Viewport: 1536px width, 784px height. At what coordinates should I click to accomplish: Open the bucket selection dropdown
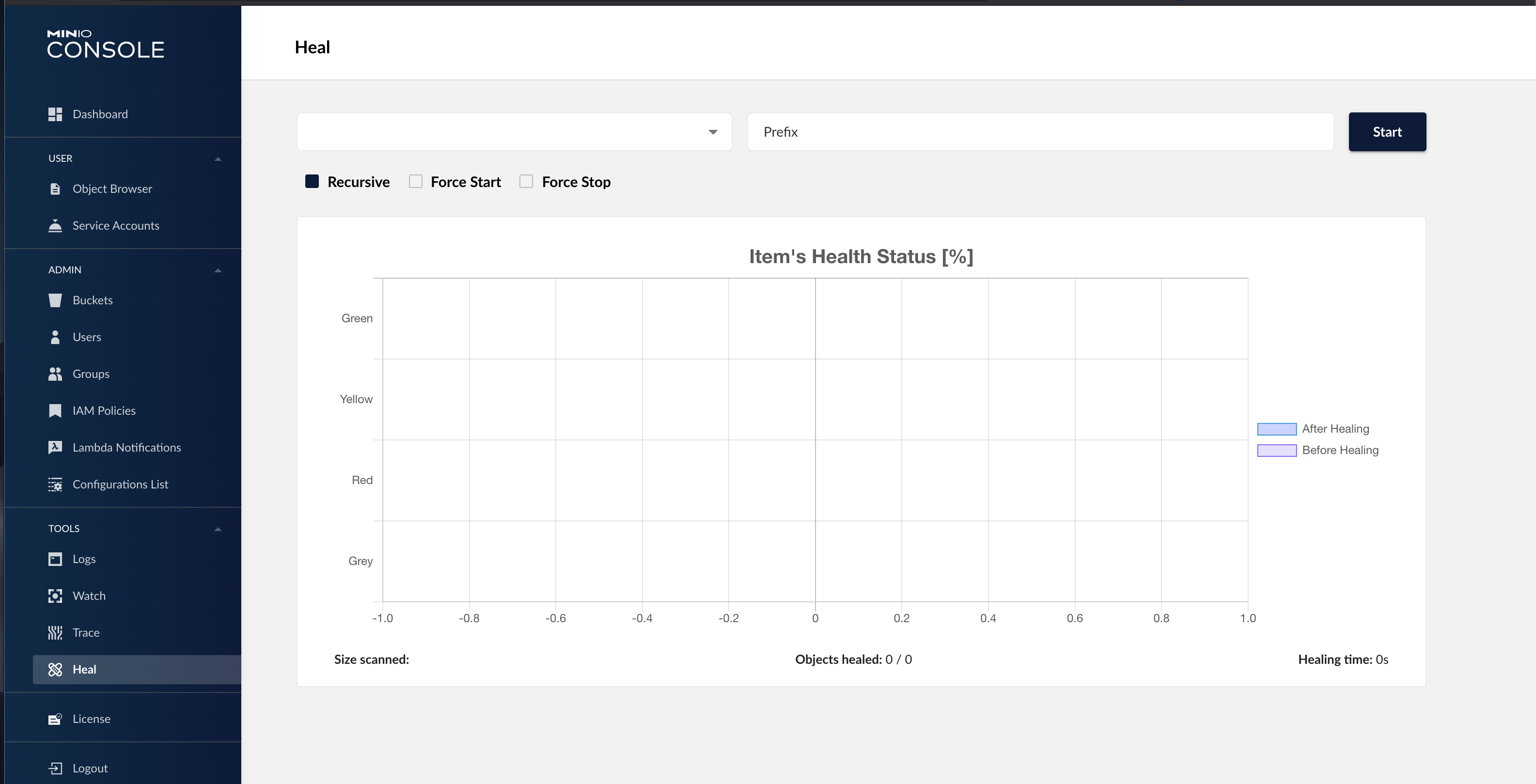[x=514, y=132]
